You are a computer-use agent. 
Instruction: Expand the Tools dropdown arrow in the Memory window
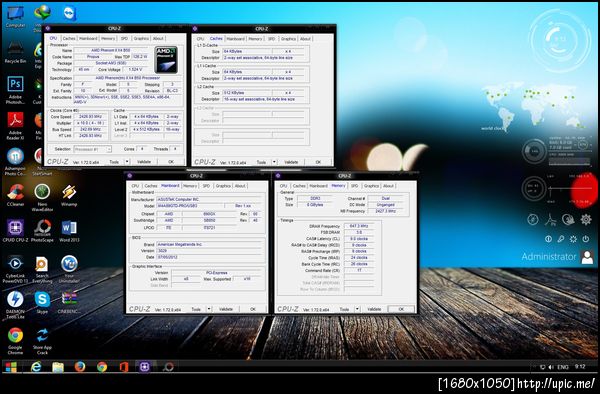[357, 309]
